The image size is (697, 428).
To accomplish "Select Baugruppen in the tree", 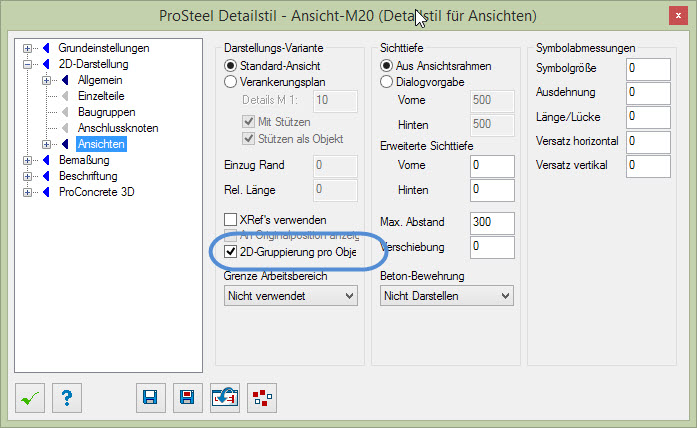I will click(x=107, y=112).
